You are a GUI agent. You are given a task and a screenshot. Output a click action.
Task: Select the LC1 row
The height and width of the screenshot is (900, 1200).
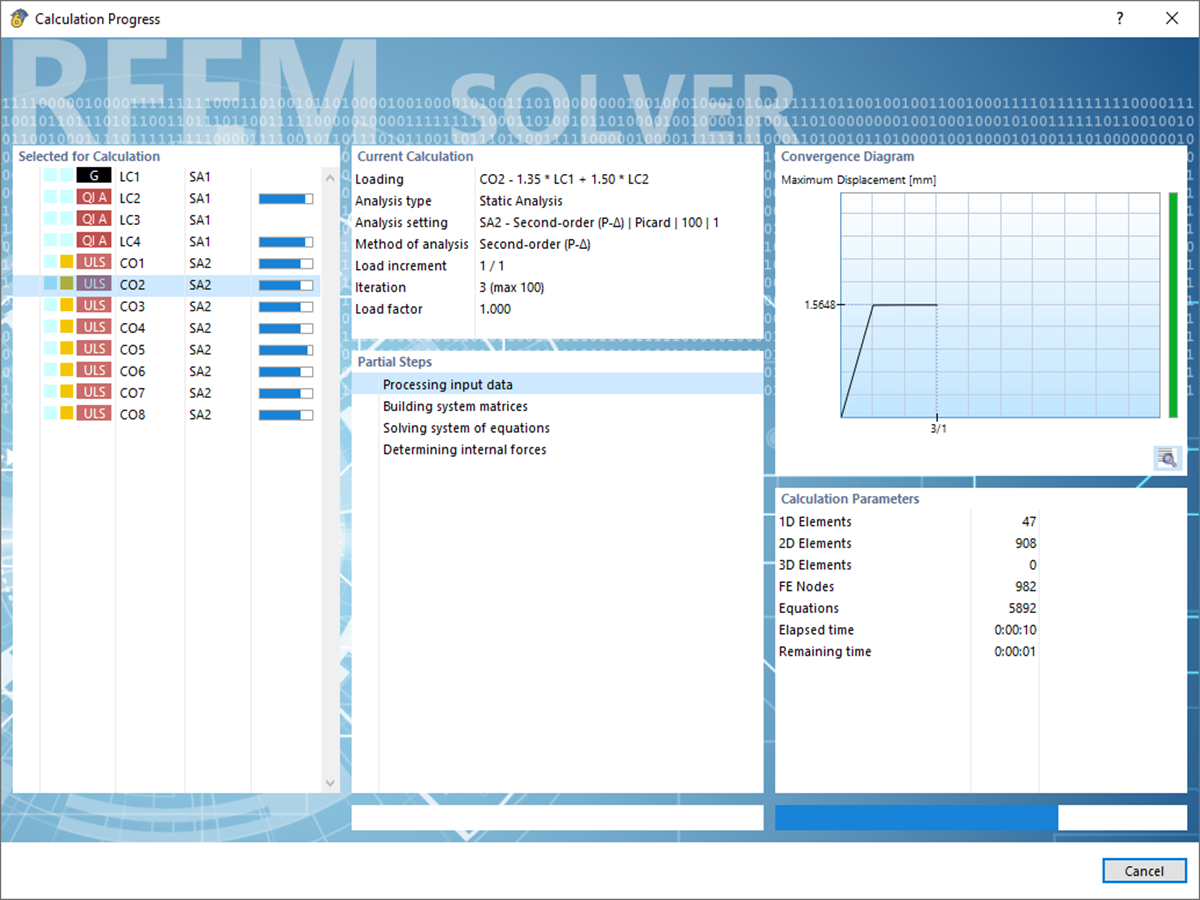click(167, 176)
